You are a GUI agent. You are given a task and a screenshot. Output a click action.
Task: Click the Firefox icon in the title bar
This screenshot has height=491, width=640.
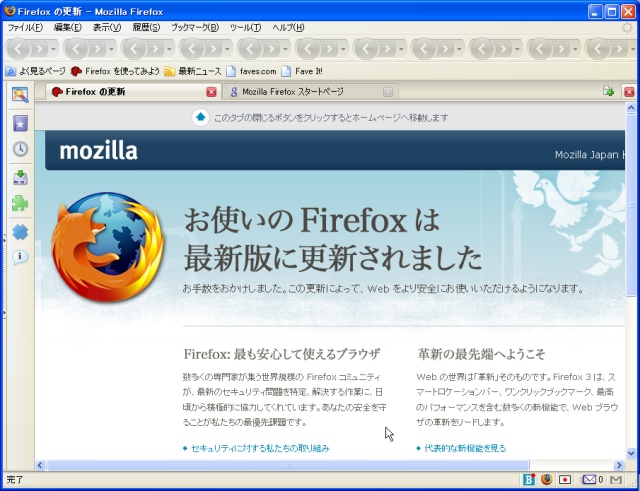coord(10,11)
